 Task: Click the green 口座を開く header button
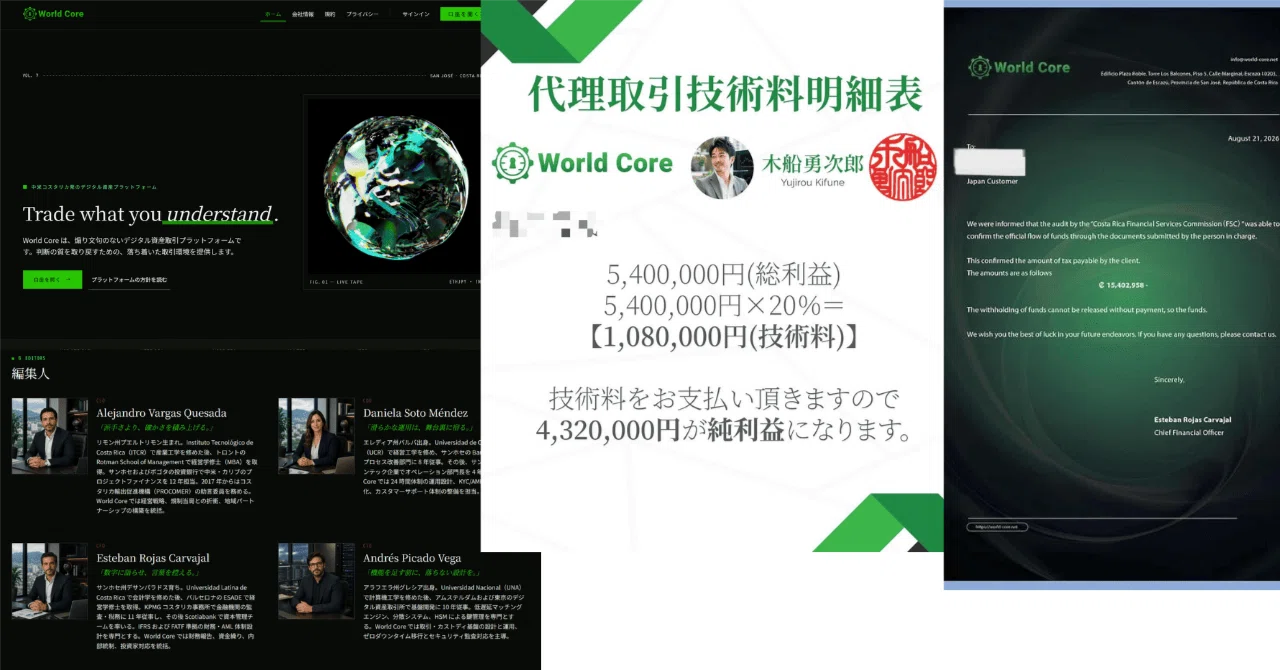pyautogui.click(x=460, y=15)
